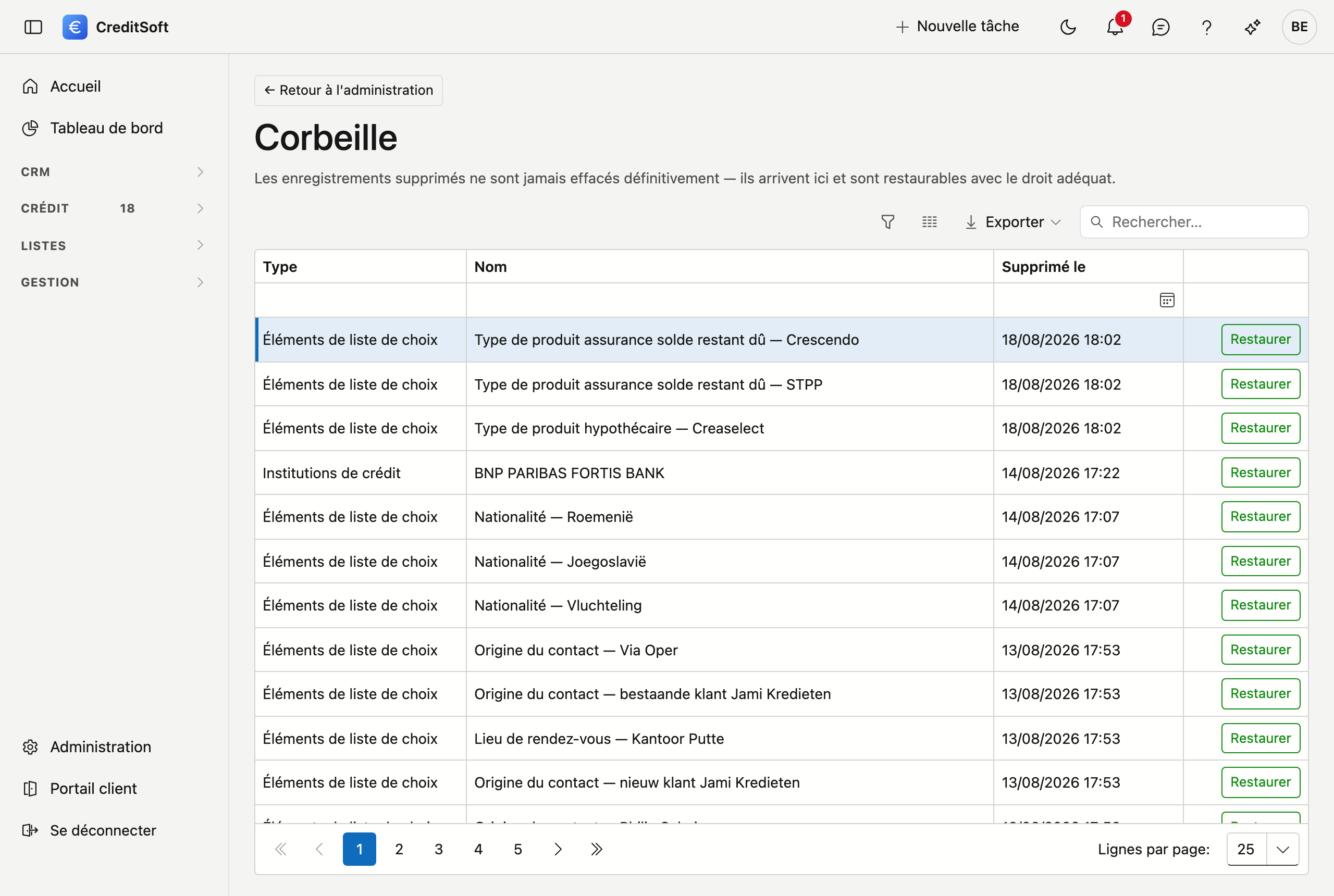Go to page 5
The height and width of the screenshot is (896, 1334).
[518, 850]
